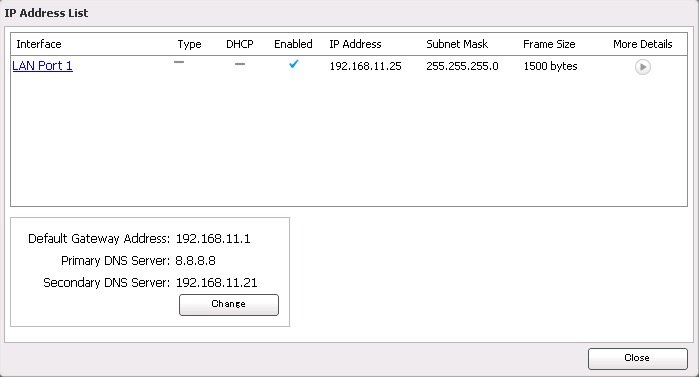This screenshot has height=377, width=699.
Task: Click the DHCP dash for LAN Port 1
Action: tap(240, 64)
